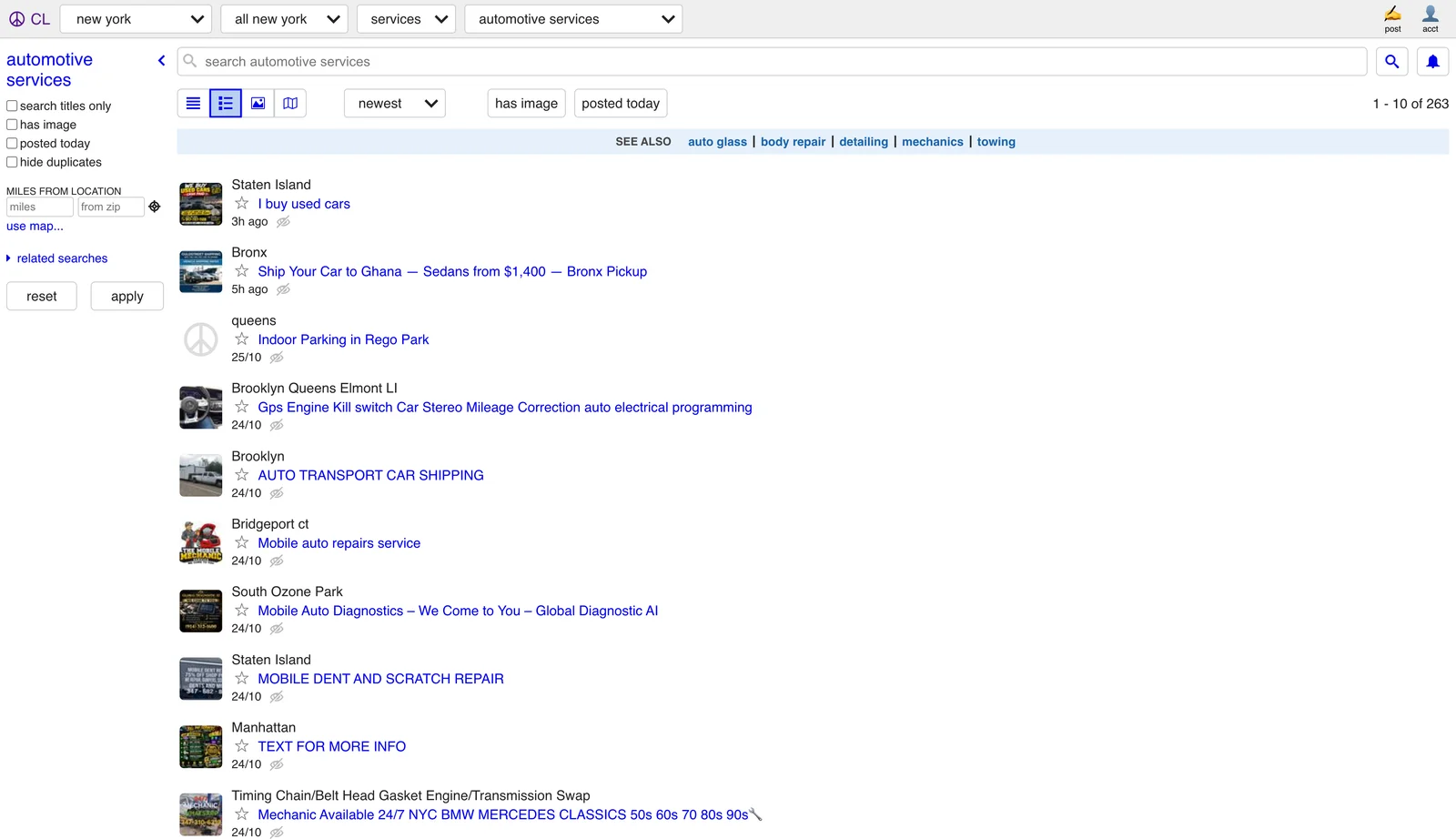Switch to map view icon

[x=290, y=104]
